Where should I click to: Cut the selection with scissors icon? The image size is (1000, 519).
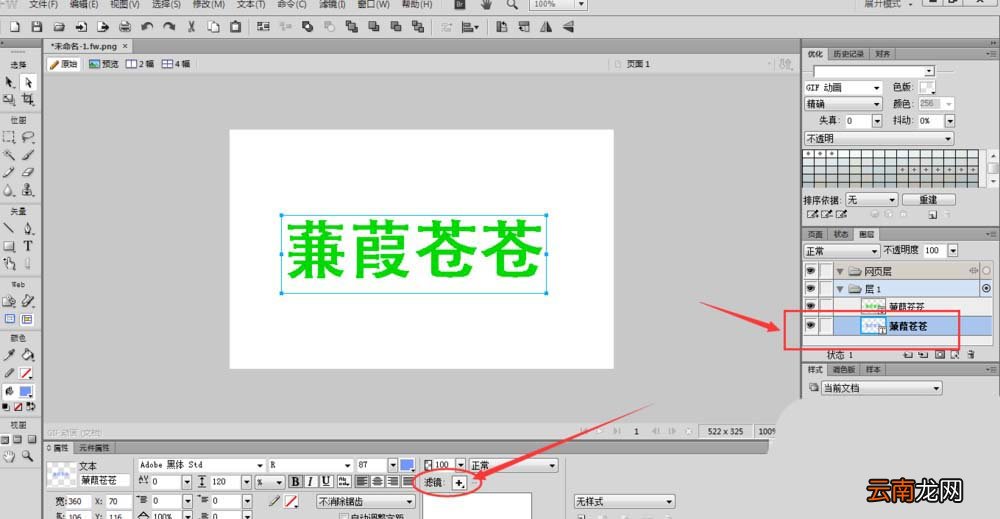tap(191, 27)
